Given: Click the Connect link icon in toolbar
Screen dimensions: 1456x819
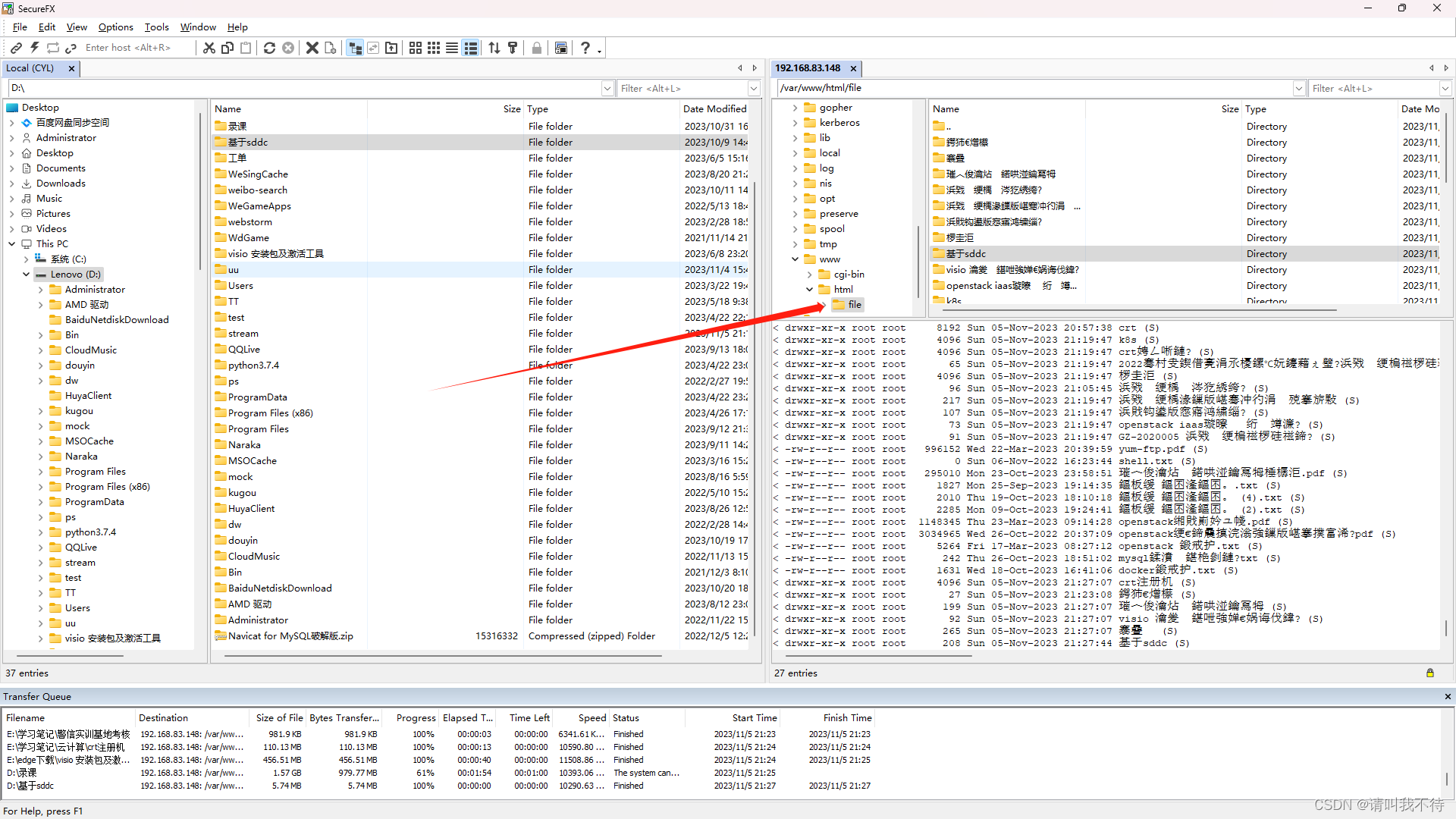Looking at the screenshot, I should click(16, 48).
